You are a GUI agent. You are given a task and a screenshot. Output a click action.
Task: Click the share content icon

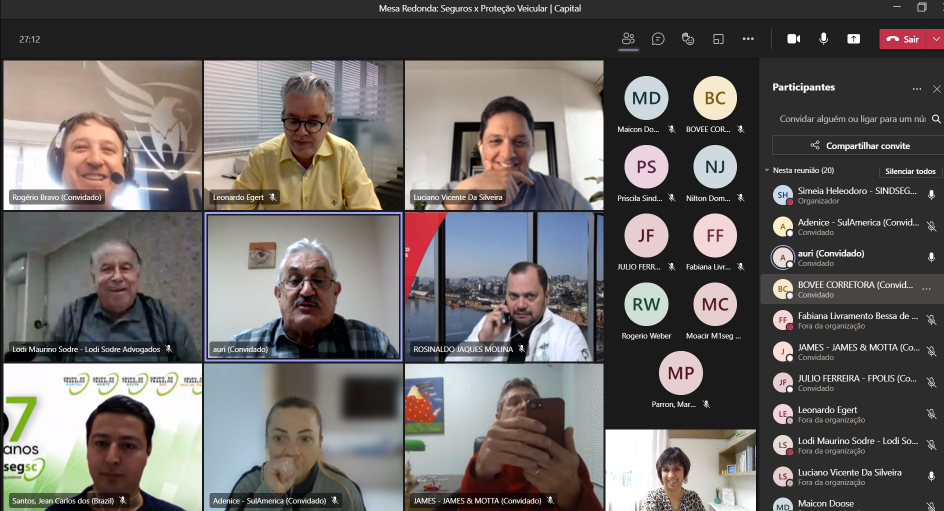(x=853, y=39)
